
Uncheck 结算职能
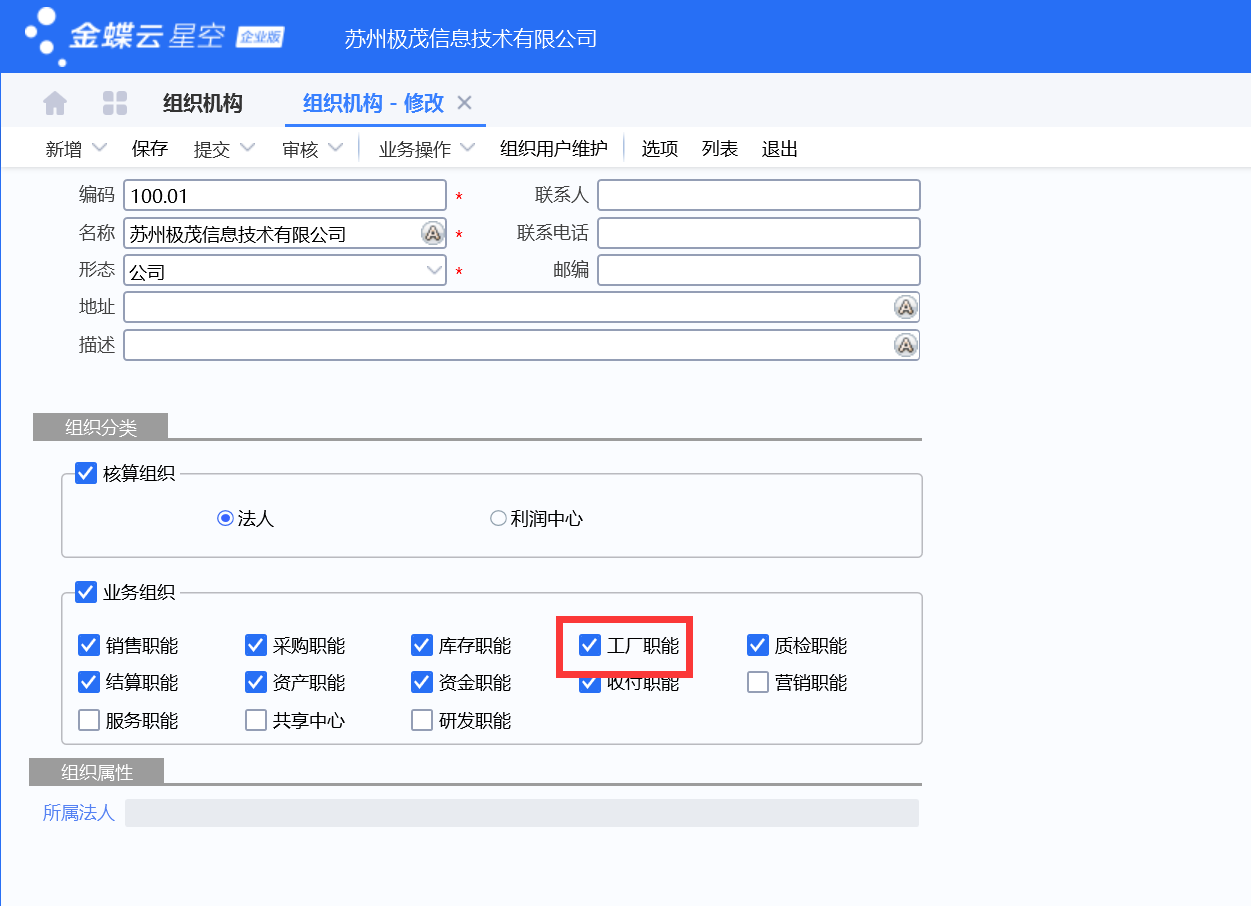click(x=89, y=682)
